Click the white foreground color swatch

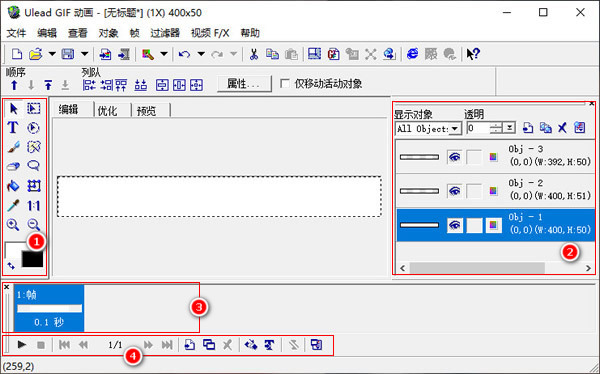[x=13, y=250]
